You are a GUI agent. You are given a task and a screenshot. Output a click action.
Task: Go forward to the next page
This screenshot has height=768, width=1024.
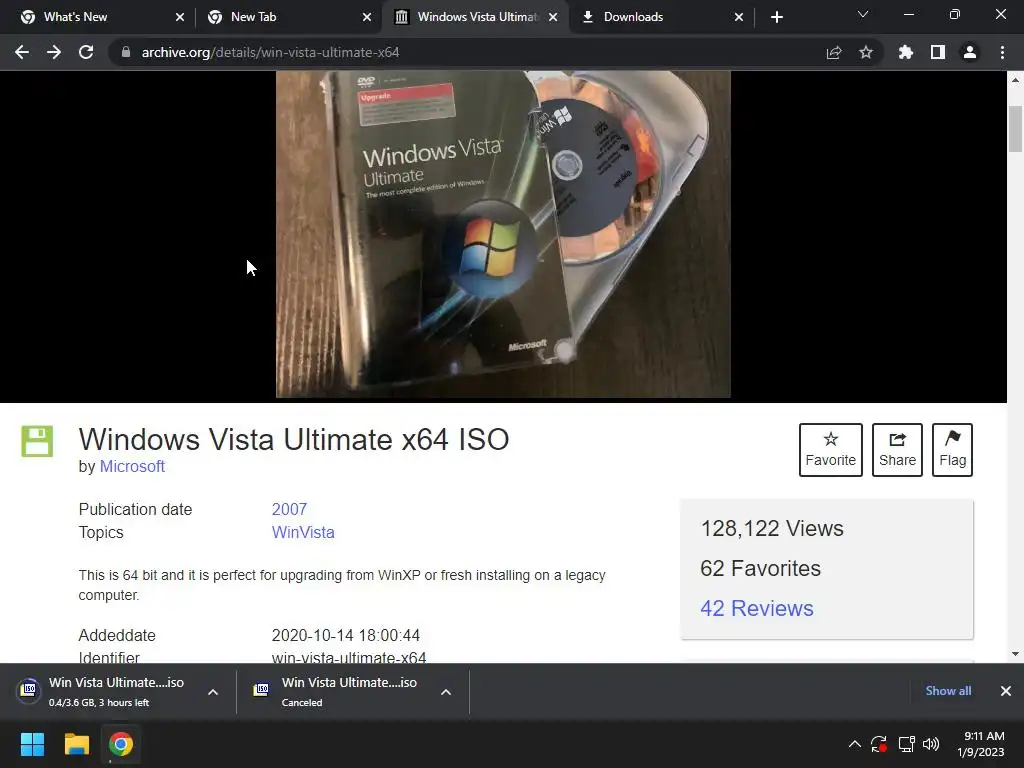54,52
